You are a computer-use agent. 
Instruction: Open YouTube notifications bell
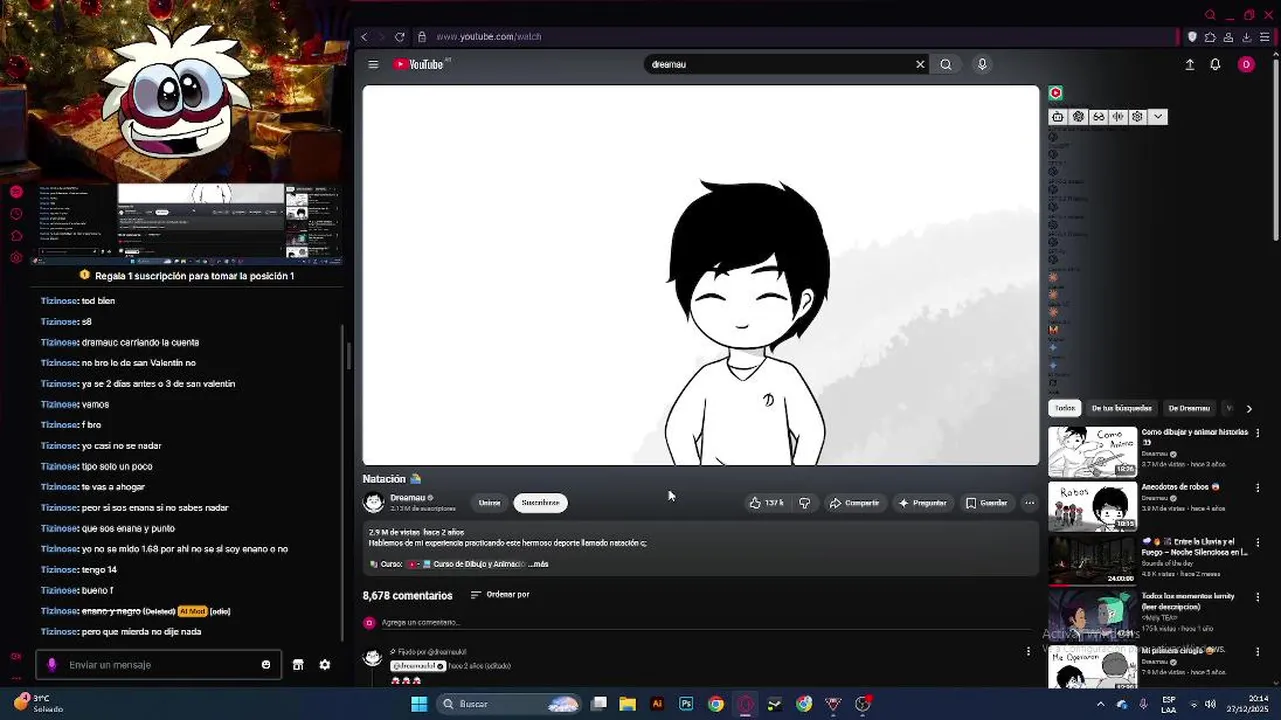point(1216,64)
